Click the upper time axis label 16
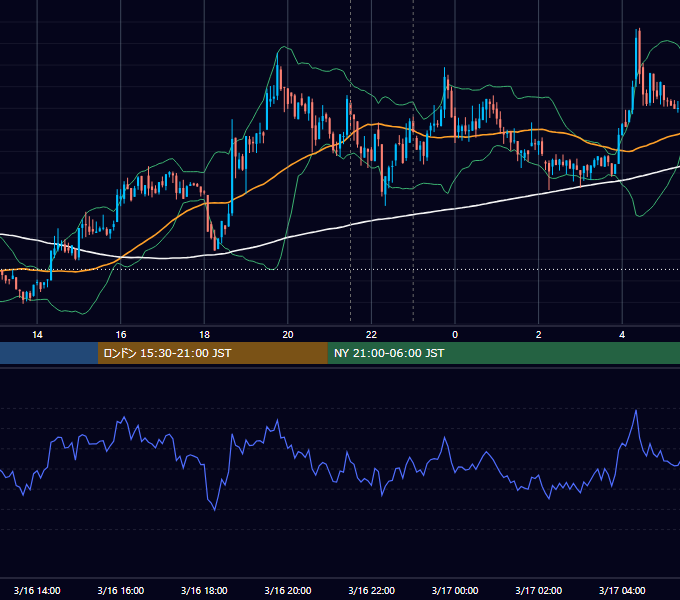 [121, 335]
